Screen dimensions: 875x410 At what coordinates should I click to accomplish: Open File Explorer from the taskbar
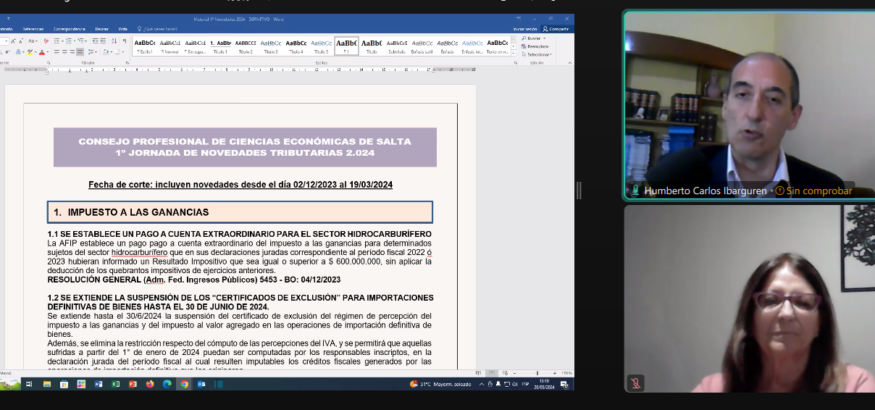point(47,384)
